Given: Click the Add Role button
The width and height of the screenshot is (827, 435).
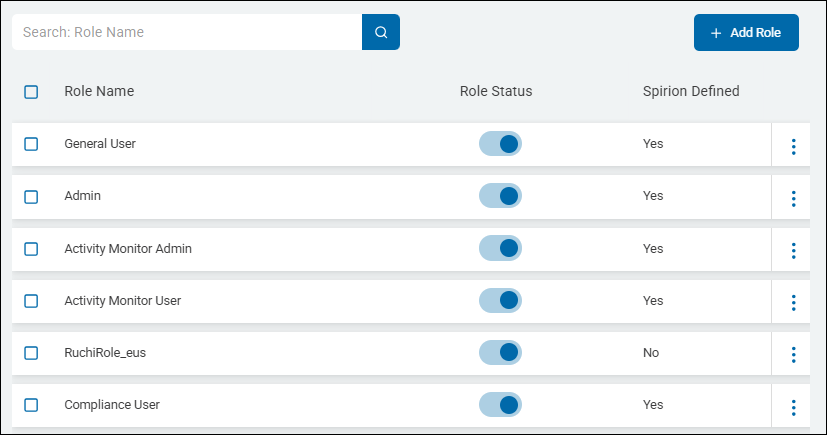Looking at the screenshot, I should pyautogui.click(x=746, y=32).
